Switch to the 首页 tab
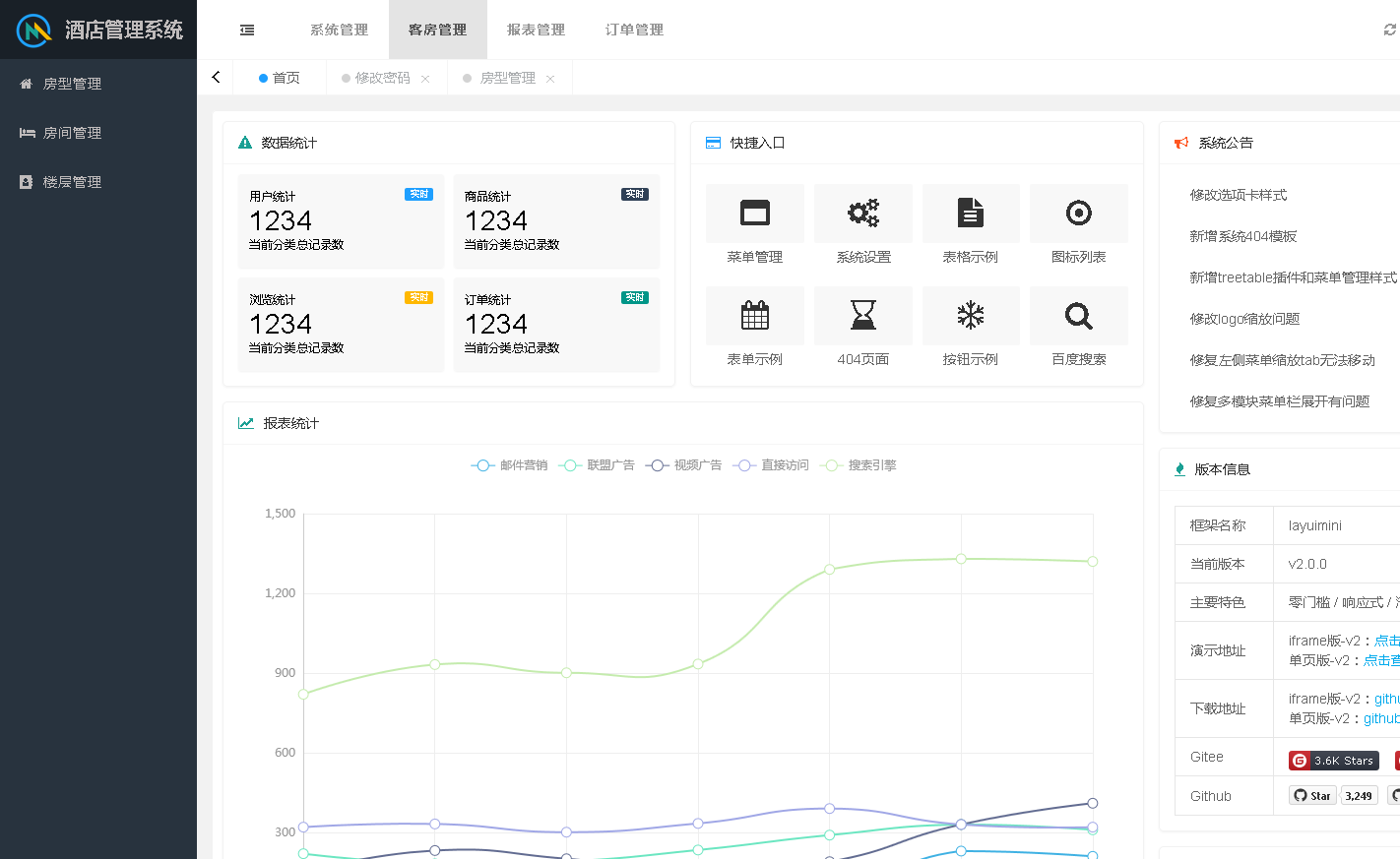This screenshot has width=1400, height=859. [280, 78]
